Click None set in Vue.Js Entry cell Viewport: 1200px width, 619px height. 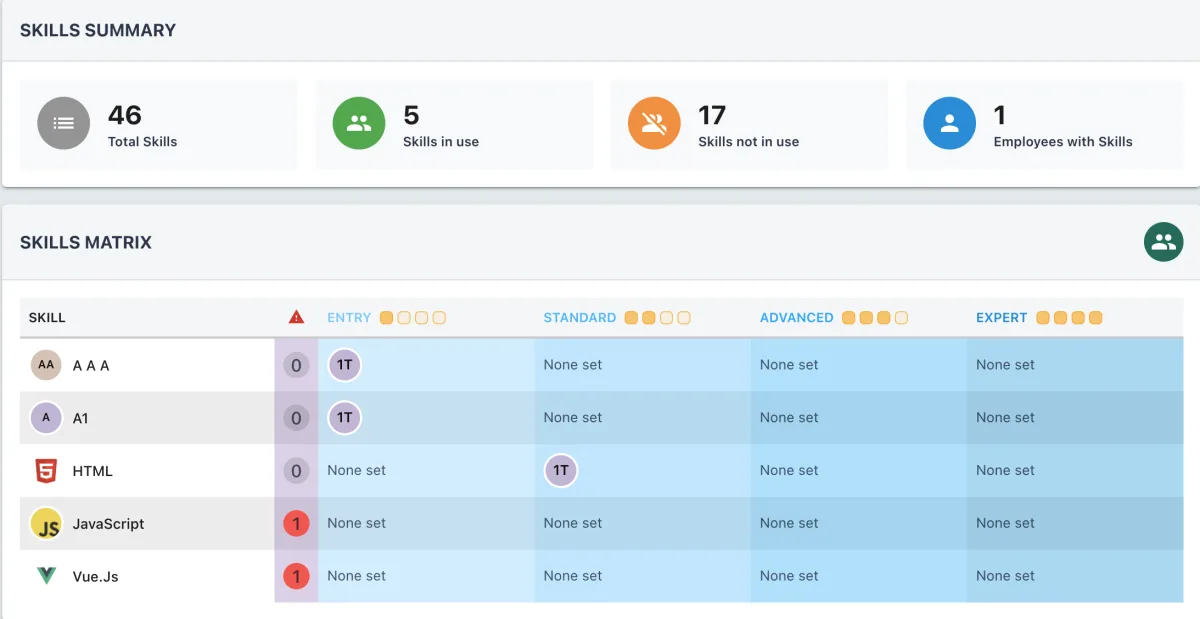point(357,576)
